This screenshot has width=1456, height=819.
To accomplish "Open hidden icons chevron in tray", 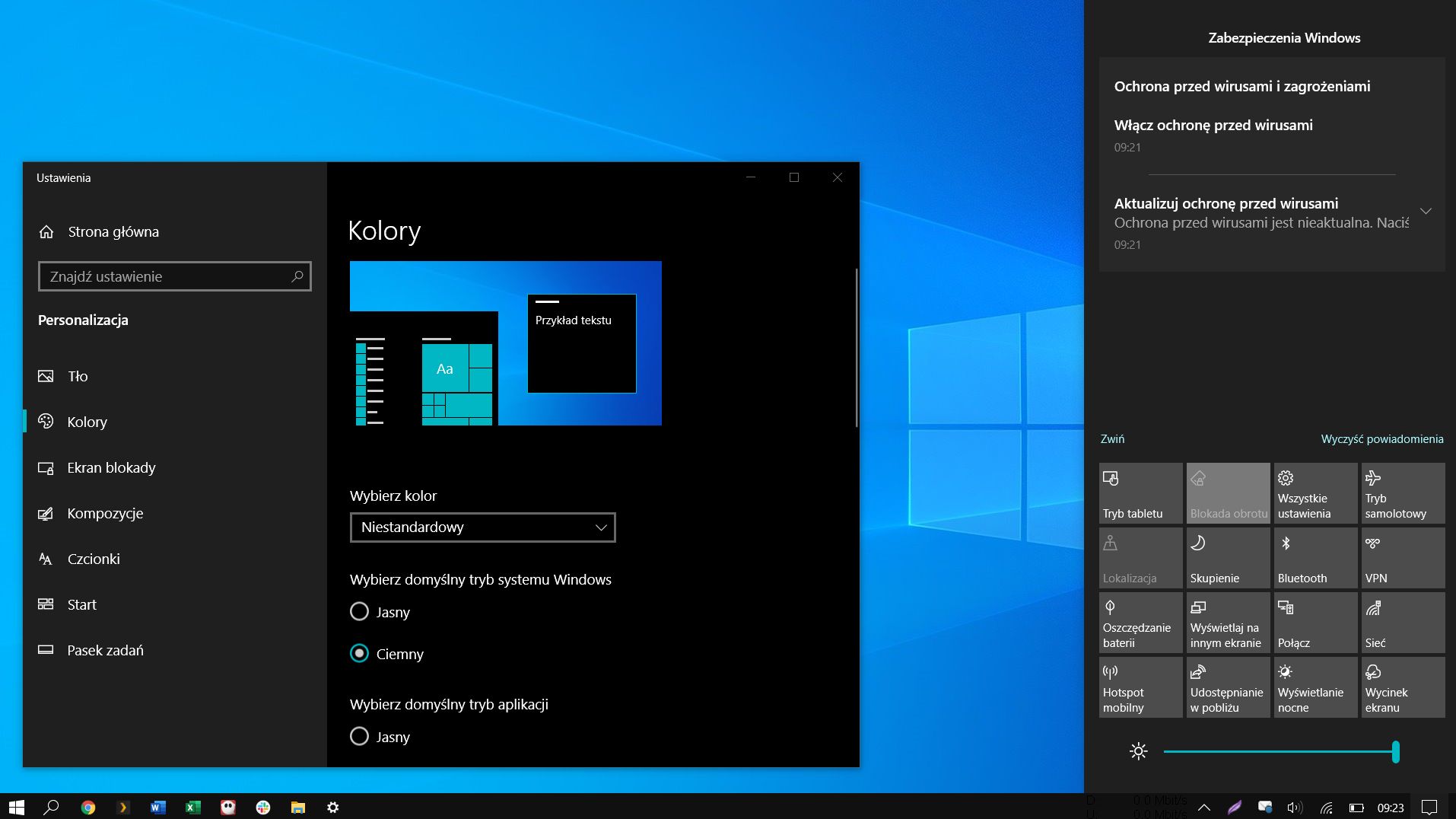I will (1205, 808).
